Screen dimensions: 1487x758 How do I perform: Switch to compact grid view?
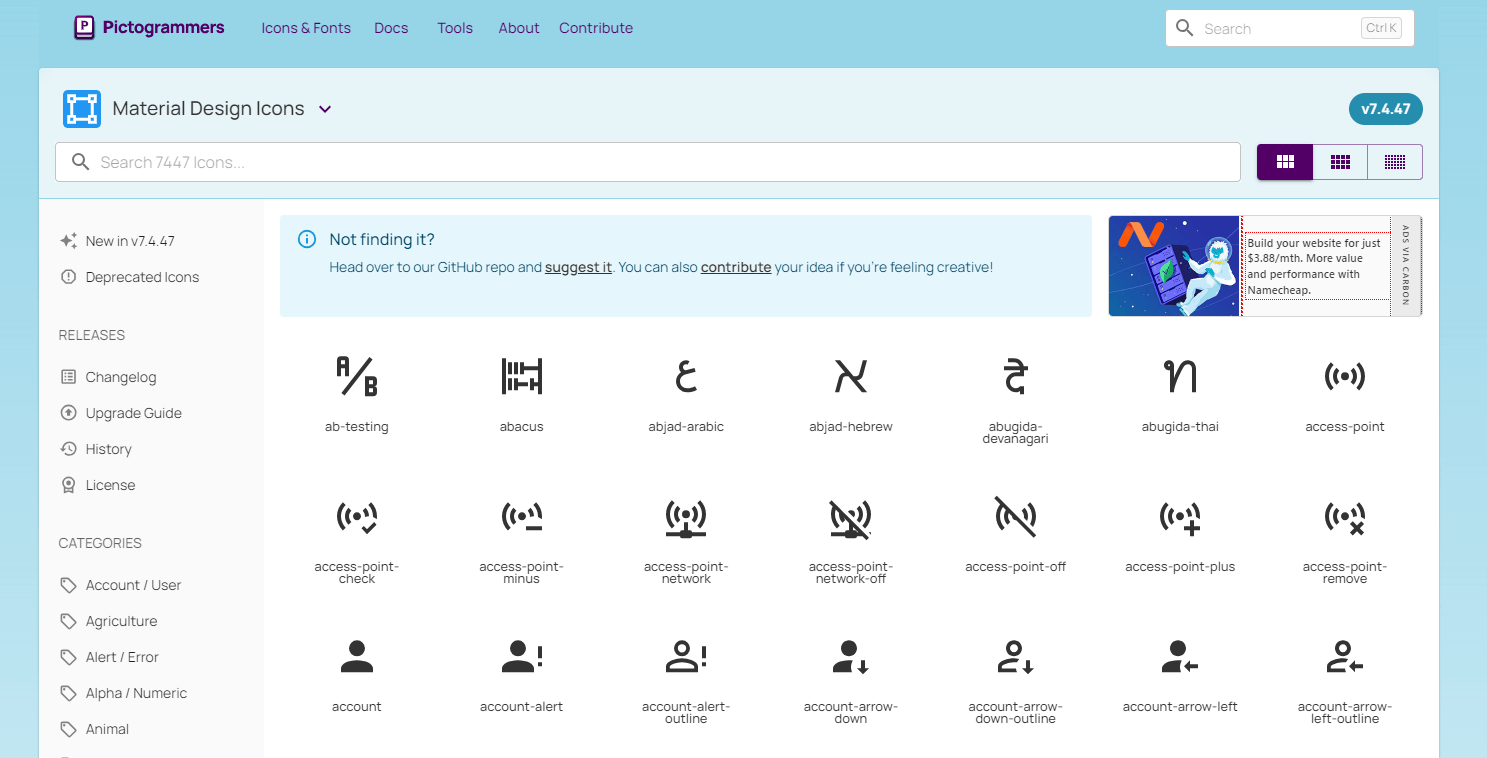click(1395, 162)
